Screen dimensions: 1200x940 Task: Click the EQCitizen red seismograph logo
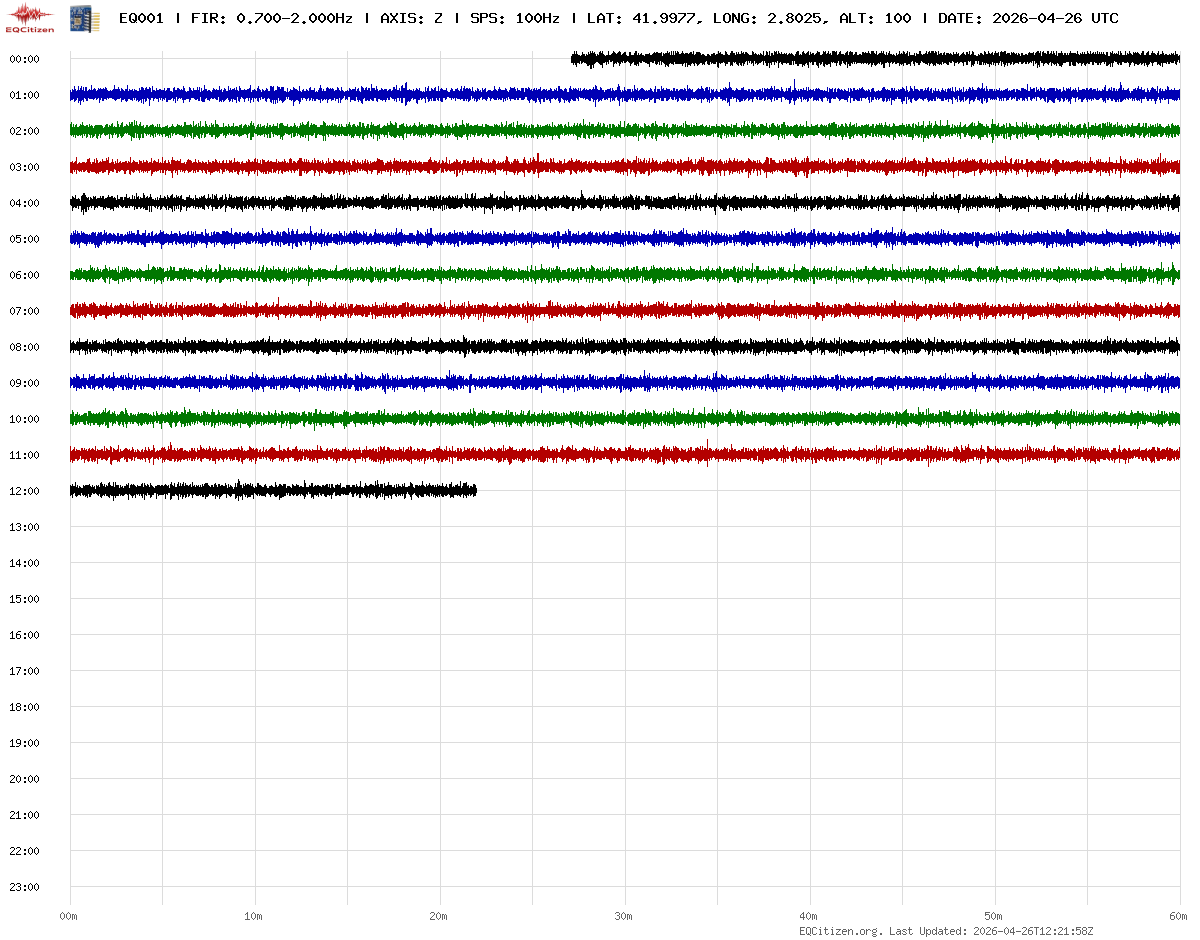[30, 17]
